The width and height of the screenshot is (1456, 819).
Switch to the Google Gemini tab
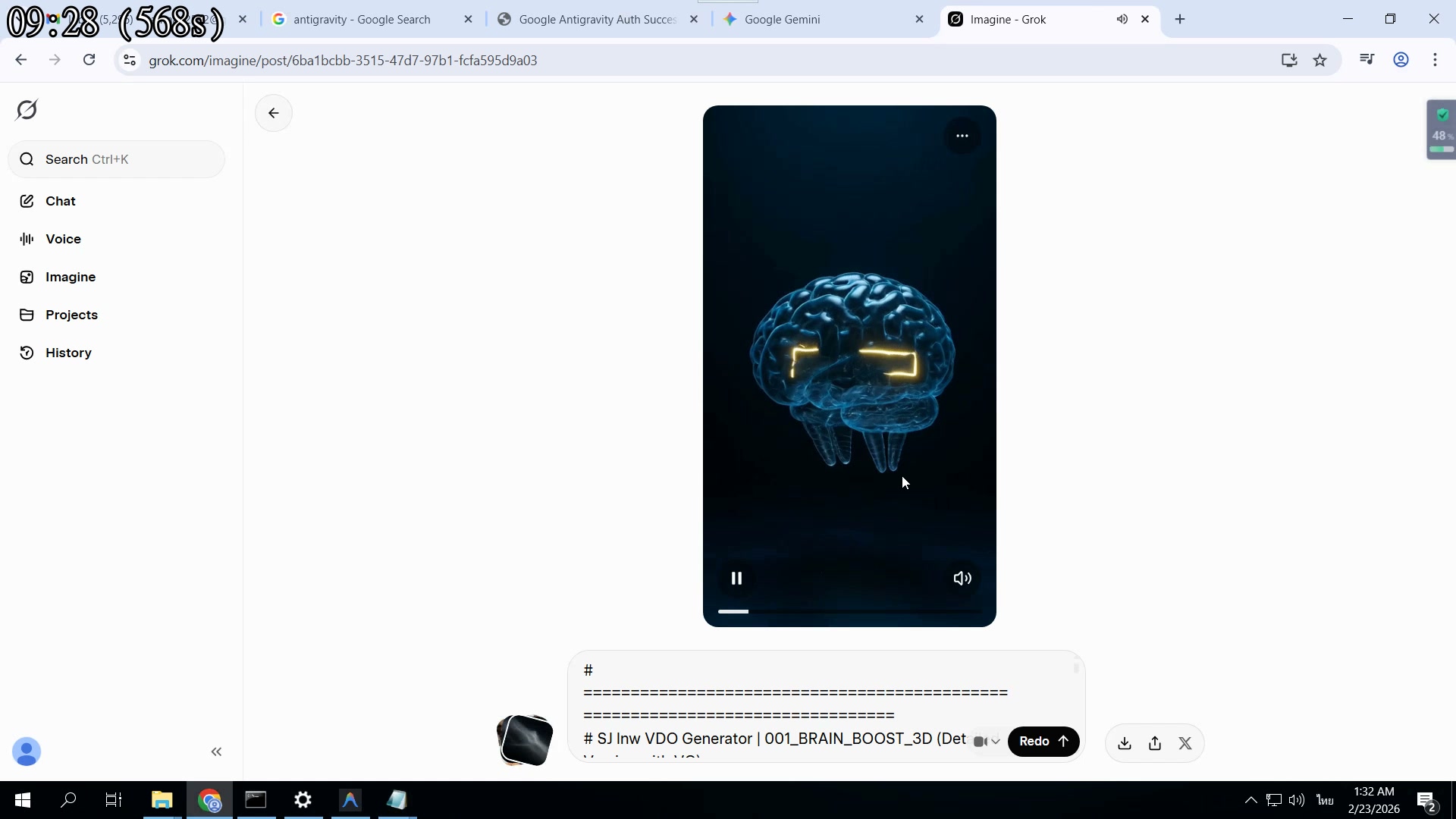782,20
